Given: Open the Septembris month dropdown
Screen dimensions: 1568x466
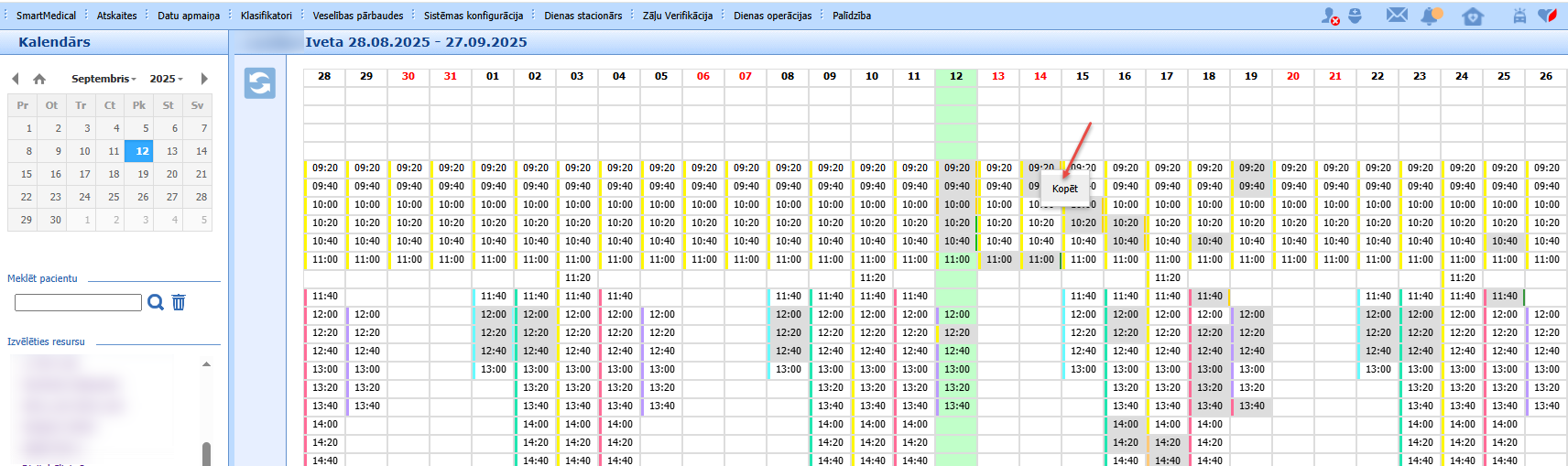Looking at the screenshot, I should click(103, 79).
